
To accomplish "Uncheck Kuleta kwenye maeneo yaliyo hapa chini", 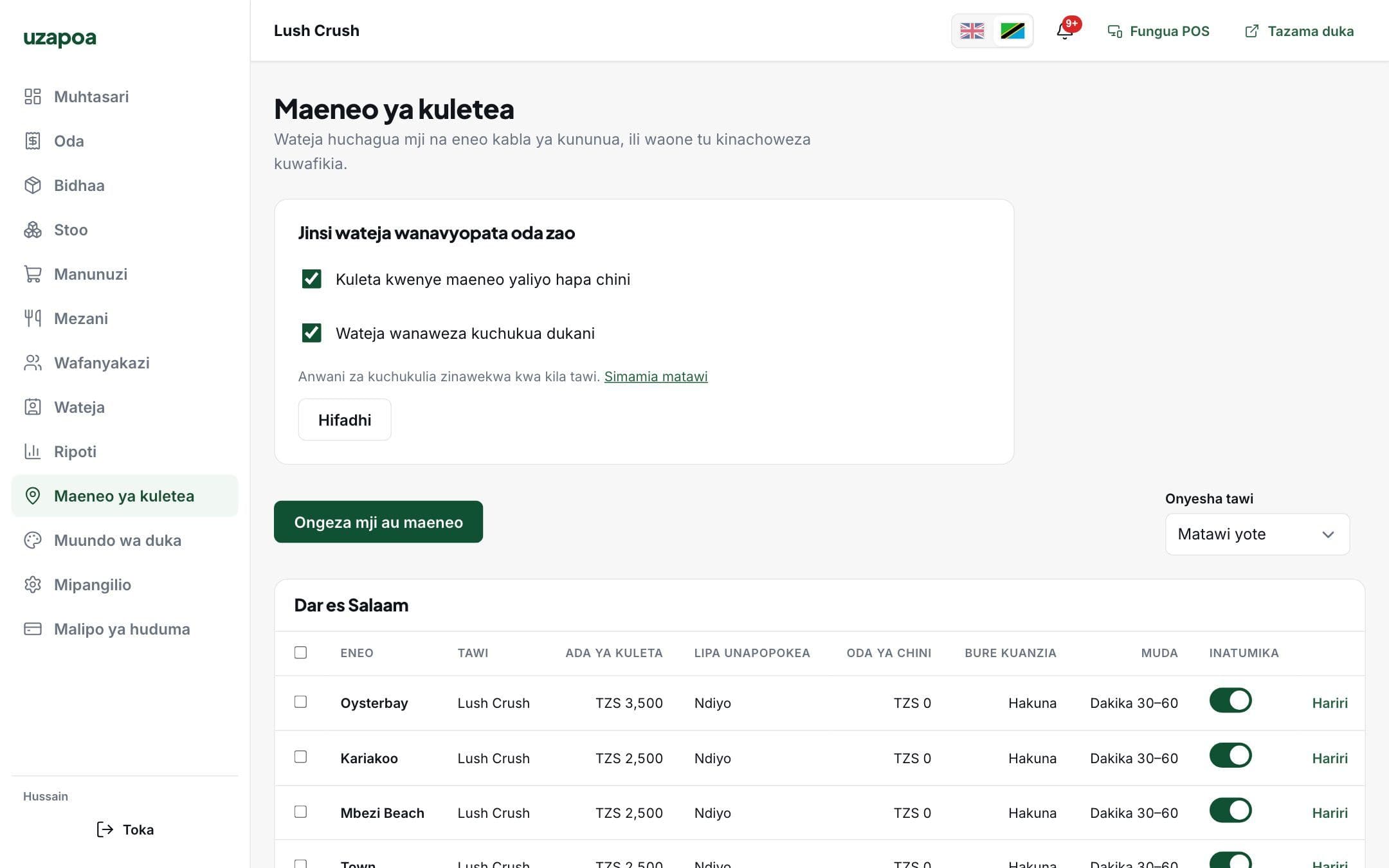I will click(312, 279).
